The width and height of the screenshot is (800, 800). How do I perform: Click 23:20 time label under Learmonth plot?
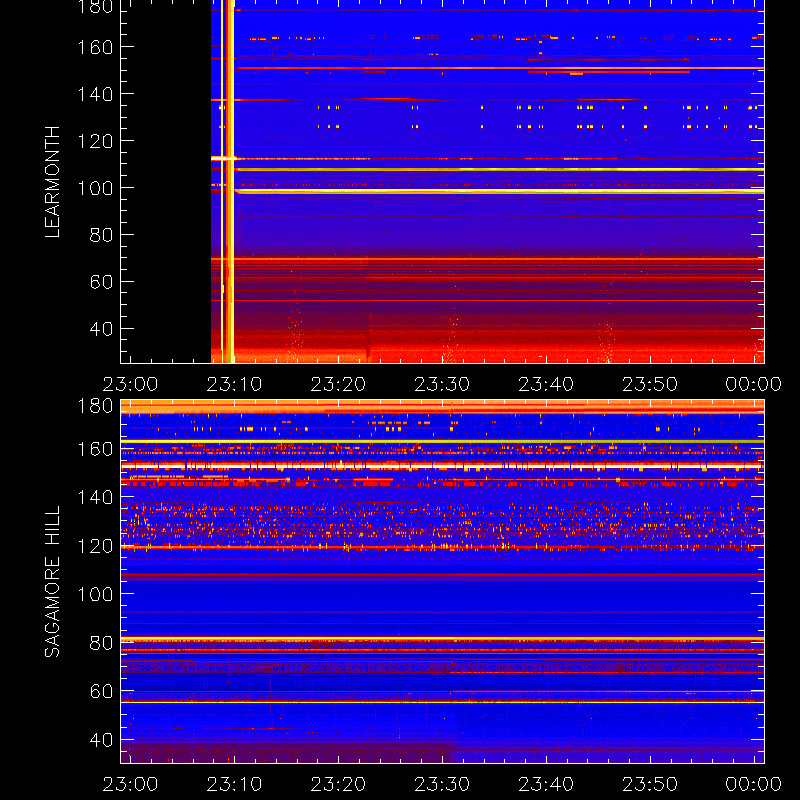[x=338, y=384]
